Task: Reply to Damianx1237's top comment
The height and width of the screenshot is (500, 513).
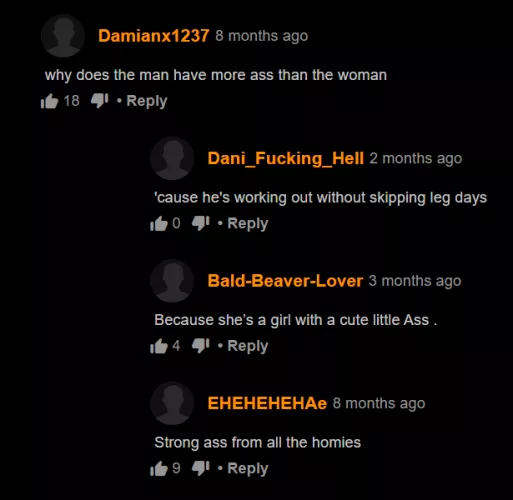Action: [x=147, y=101]
